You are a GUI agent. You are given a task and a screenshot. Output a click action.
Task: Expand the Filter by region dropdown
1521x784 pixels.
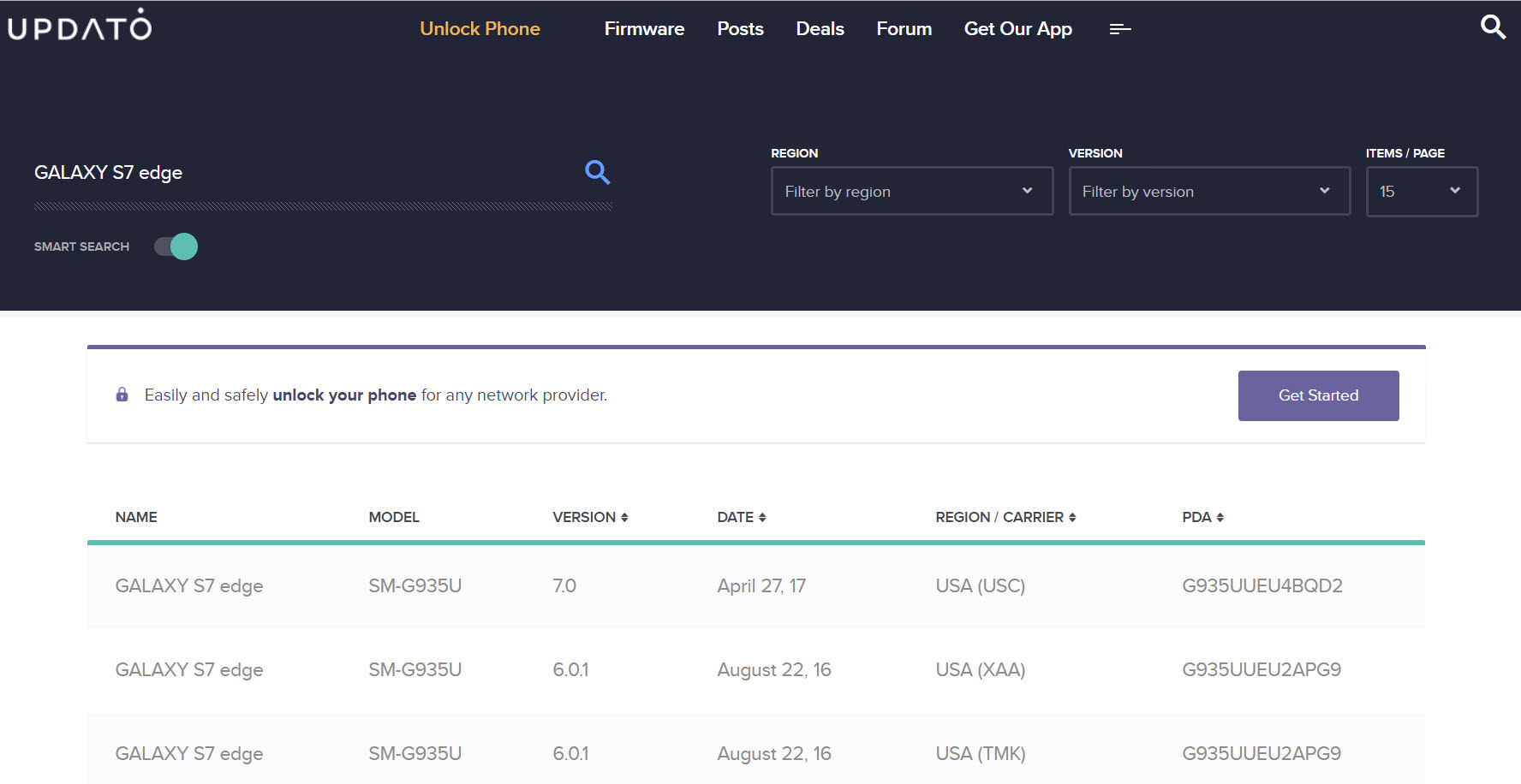(x=911, y=191)
